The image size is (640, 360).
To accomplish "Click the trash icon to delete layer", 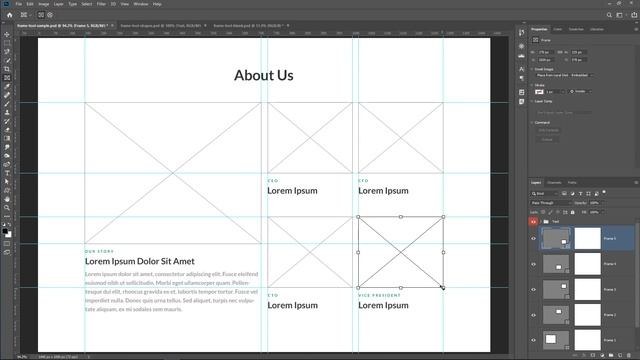I will pos(629,356).
